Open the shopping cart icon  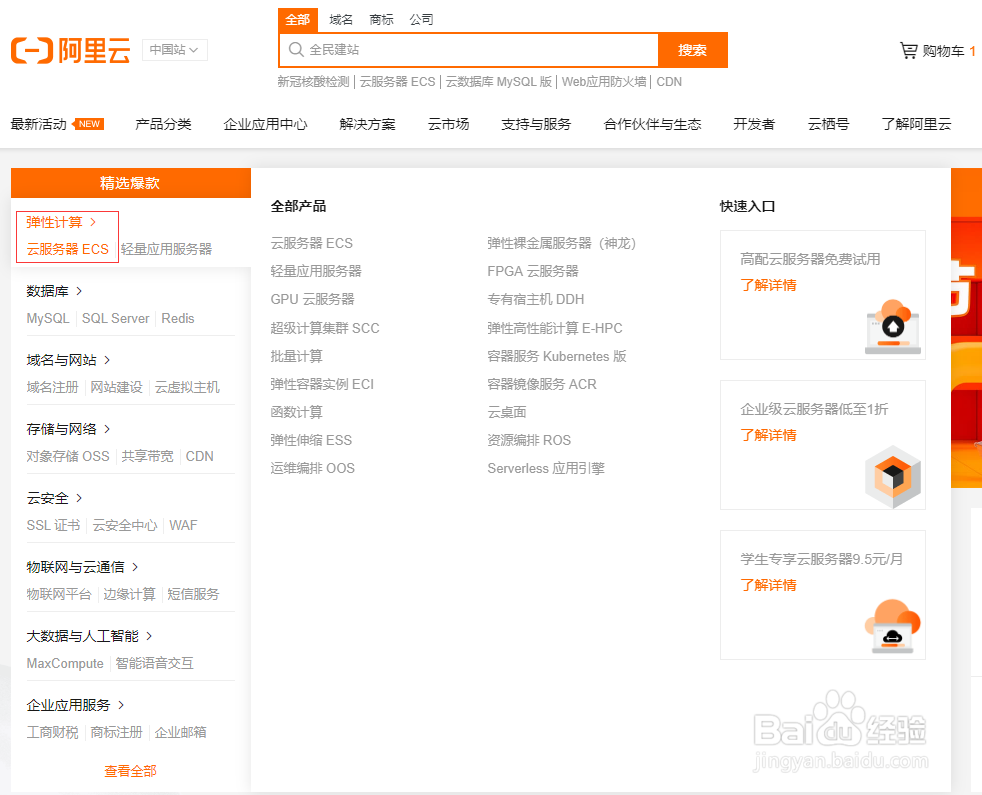(x=909, y=50)
